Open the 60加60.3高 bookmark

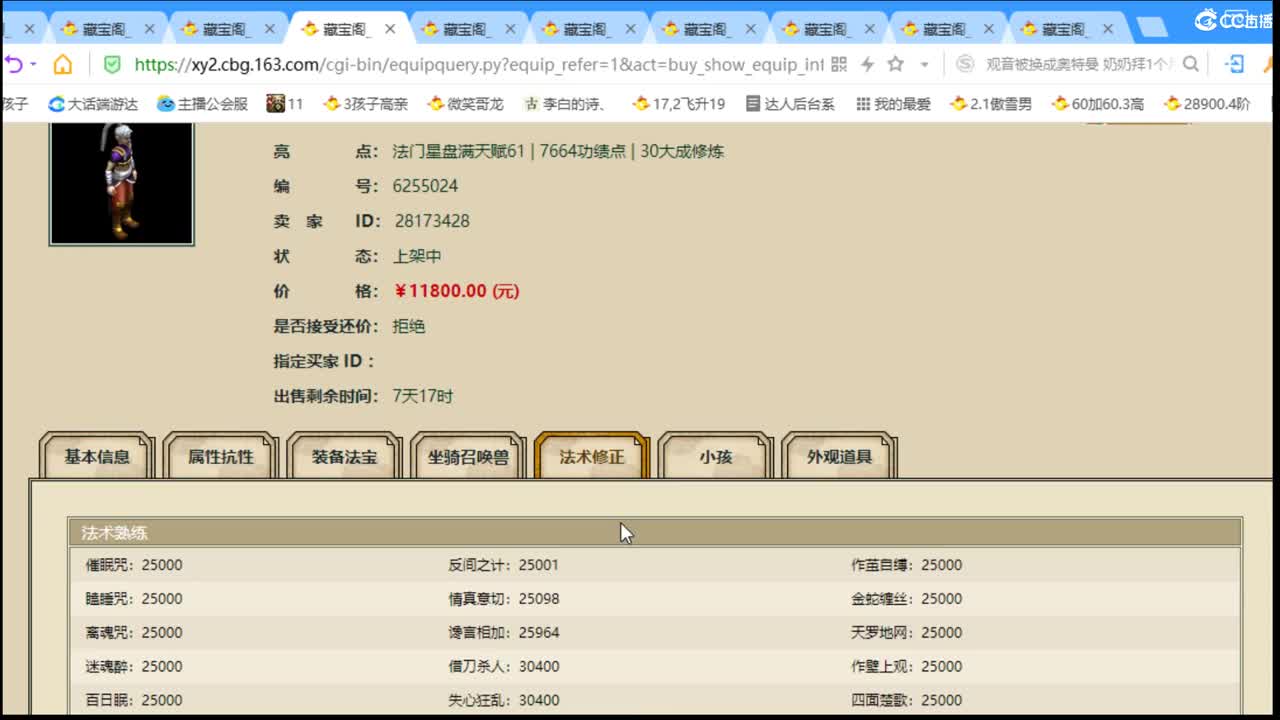coord(1097,103)
